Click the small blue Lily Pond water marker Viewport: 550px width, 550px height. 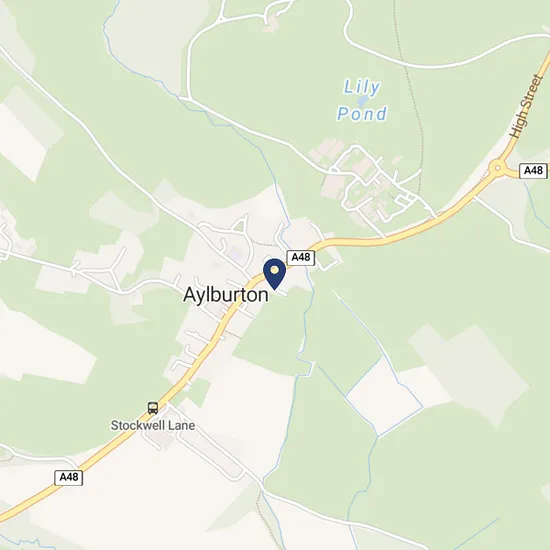coord(362,101)
